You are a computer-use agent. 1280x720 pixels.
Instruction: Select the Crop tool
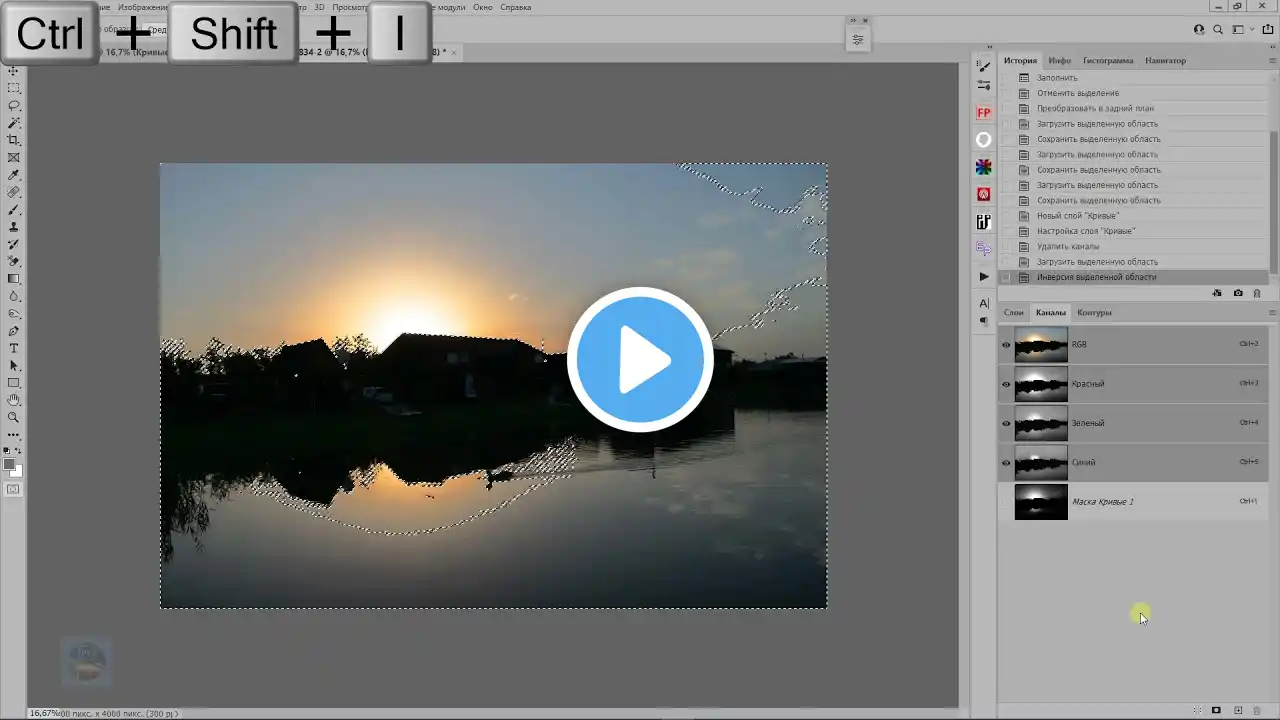coord(14,140)
